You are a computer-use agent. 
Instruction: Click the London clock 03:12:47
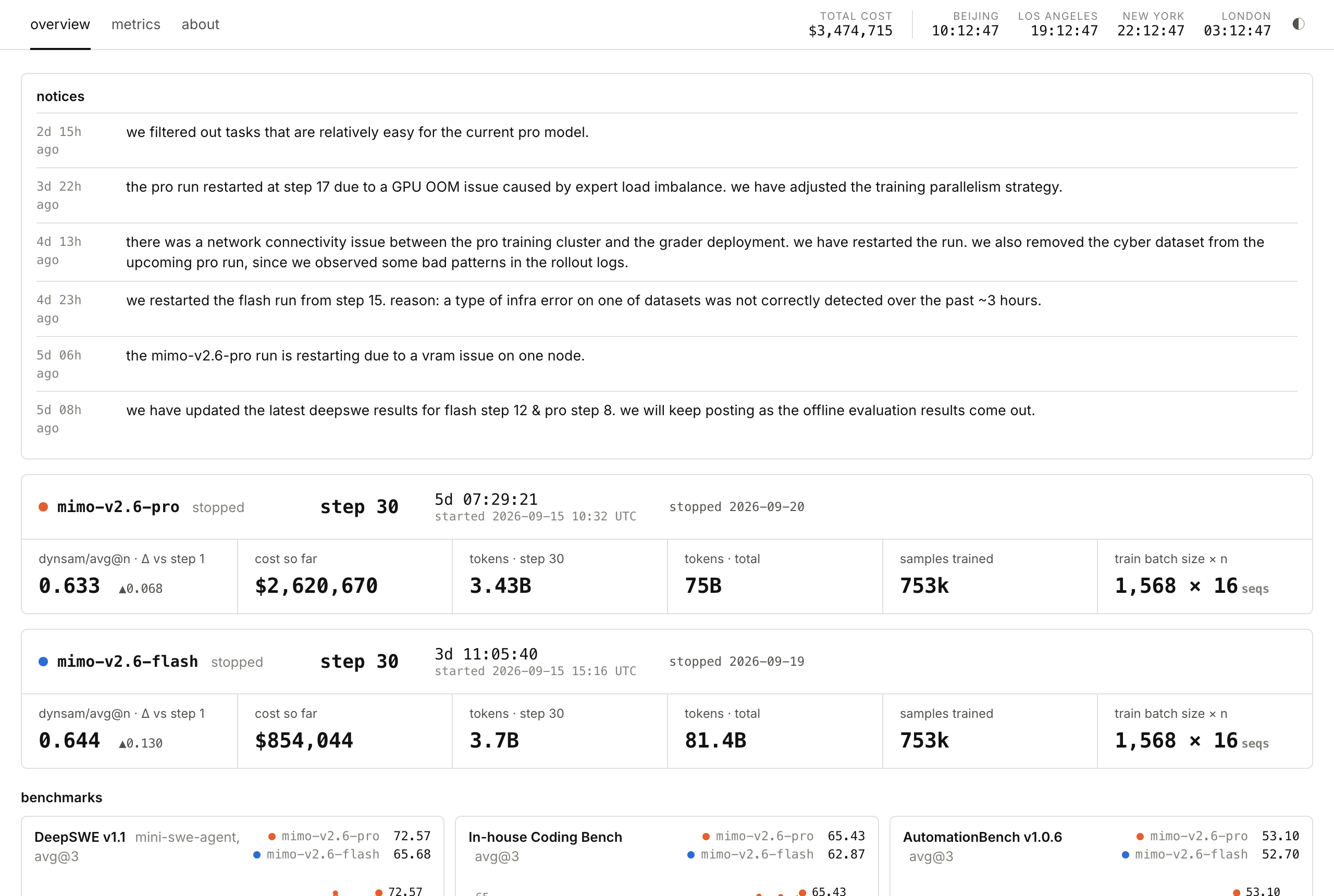pyautogui.click(x=1237, y=31)
